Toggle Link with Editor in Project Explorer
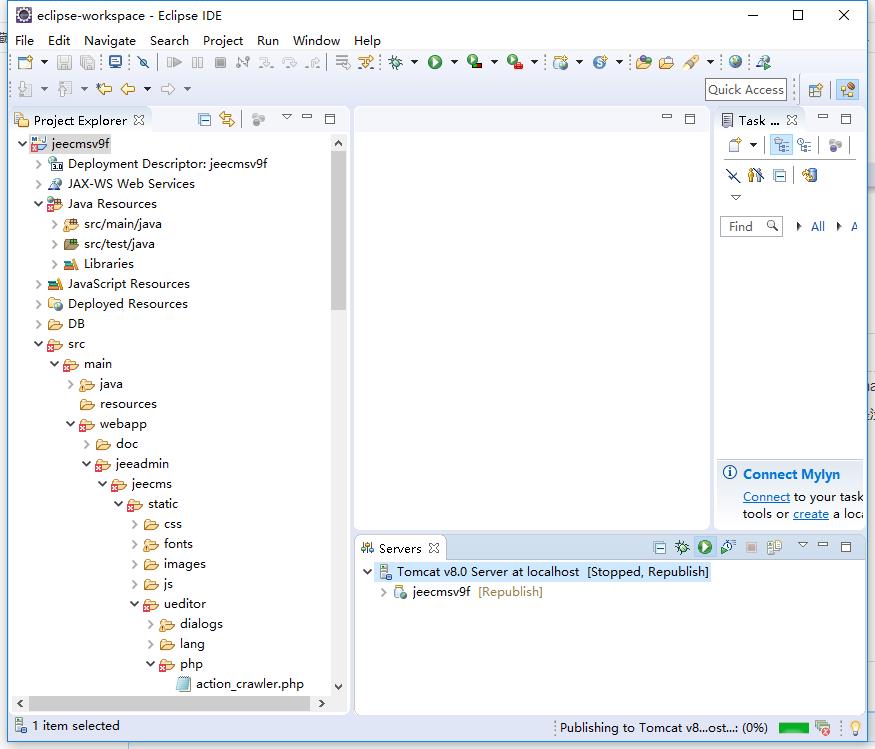This screenshot has width=875, height=749. (x=227, y=119)
